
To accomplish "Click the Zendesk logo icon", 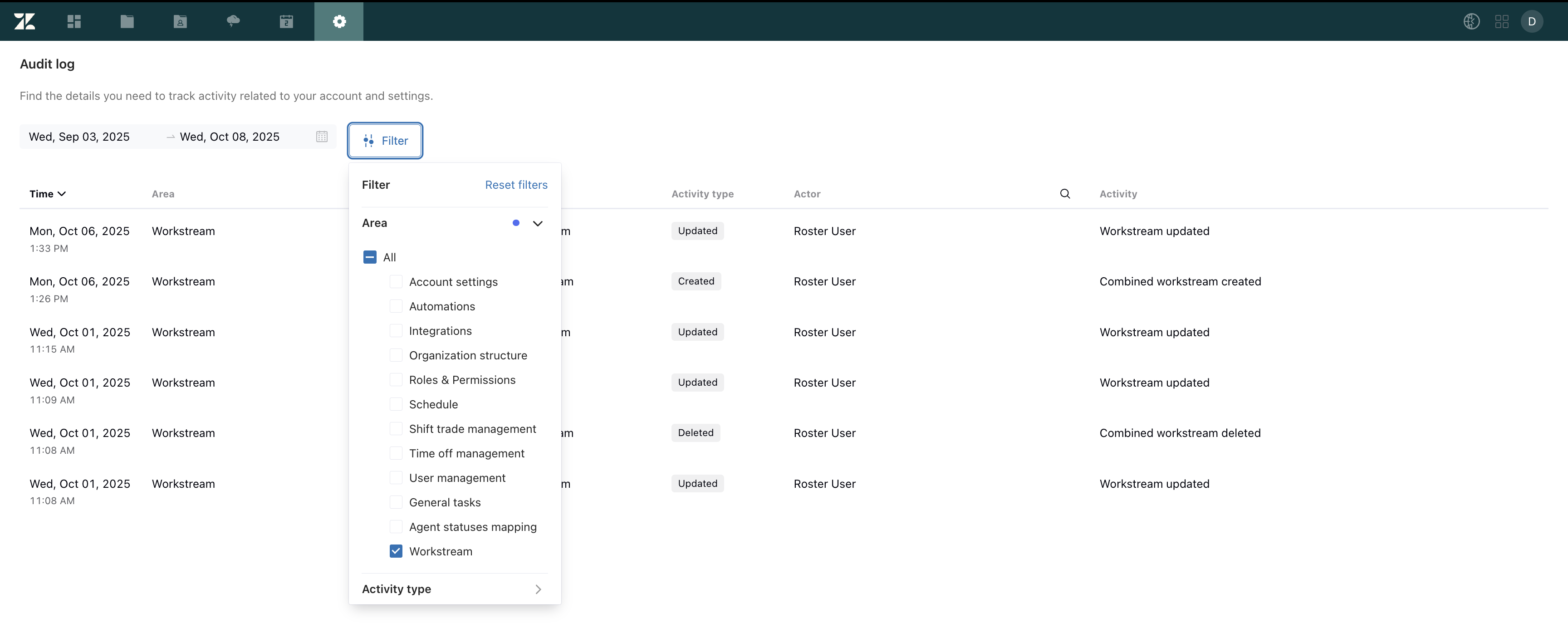I will click(25, 21).
